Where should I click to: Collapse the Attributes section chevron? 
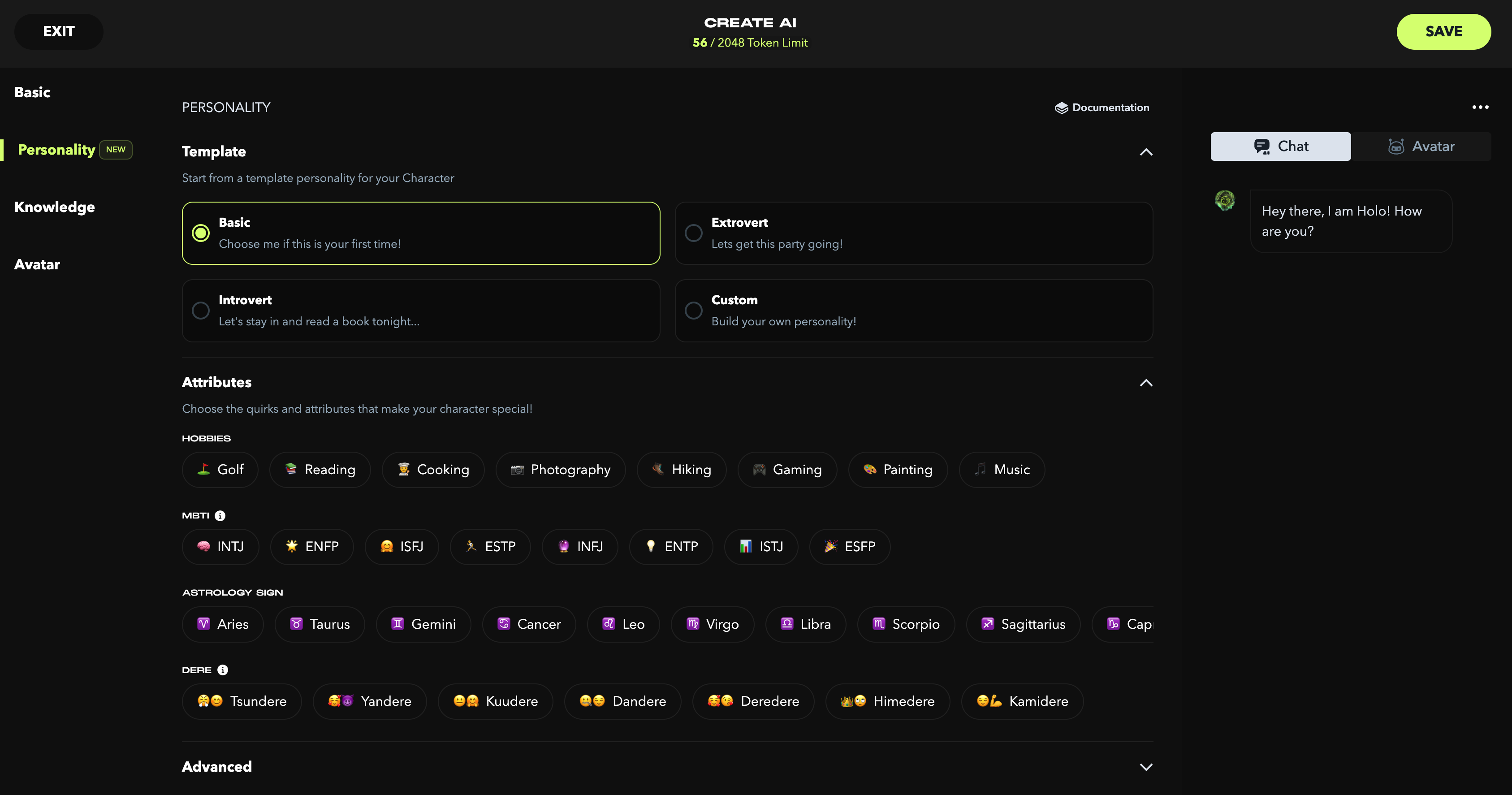(1146, 383)
